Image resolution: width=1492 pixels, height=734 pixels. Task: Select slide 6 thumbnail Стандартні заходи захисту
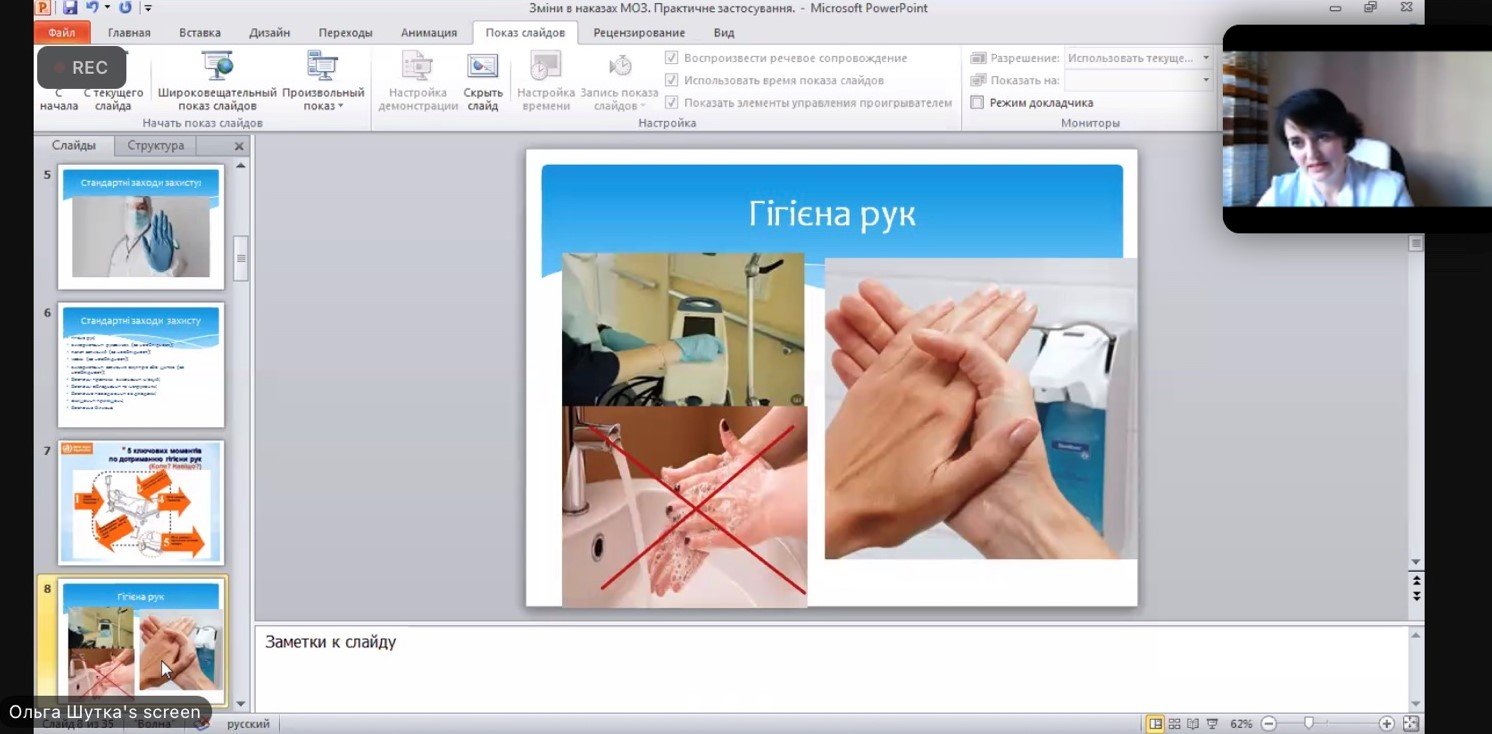coord(141,364)
